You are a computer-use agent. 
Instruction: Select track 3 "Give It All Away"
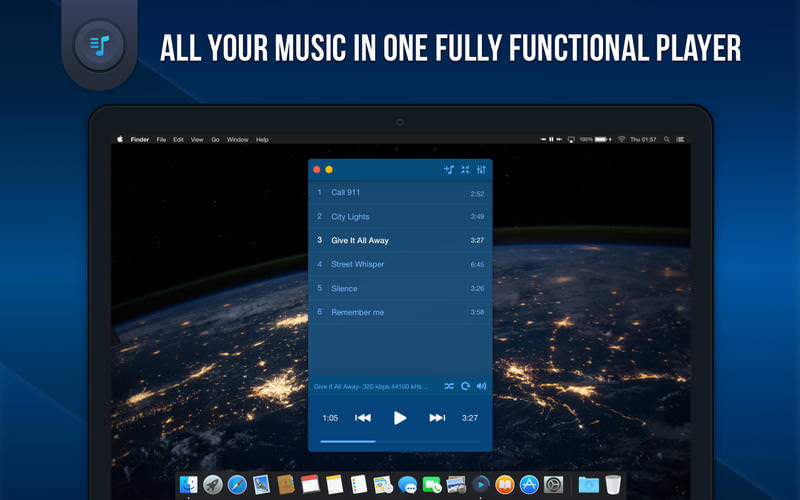[401, 240]
